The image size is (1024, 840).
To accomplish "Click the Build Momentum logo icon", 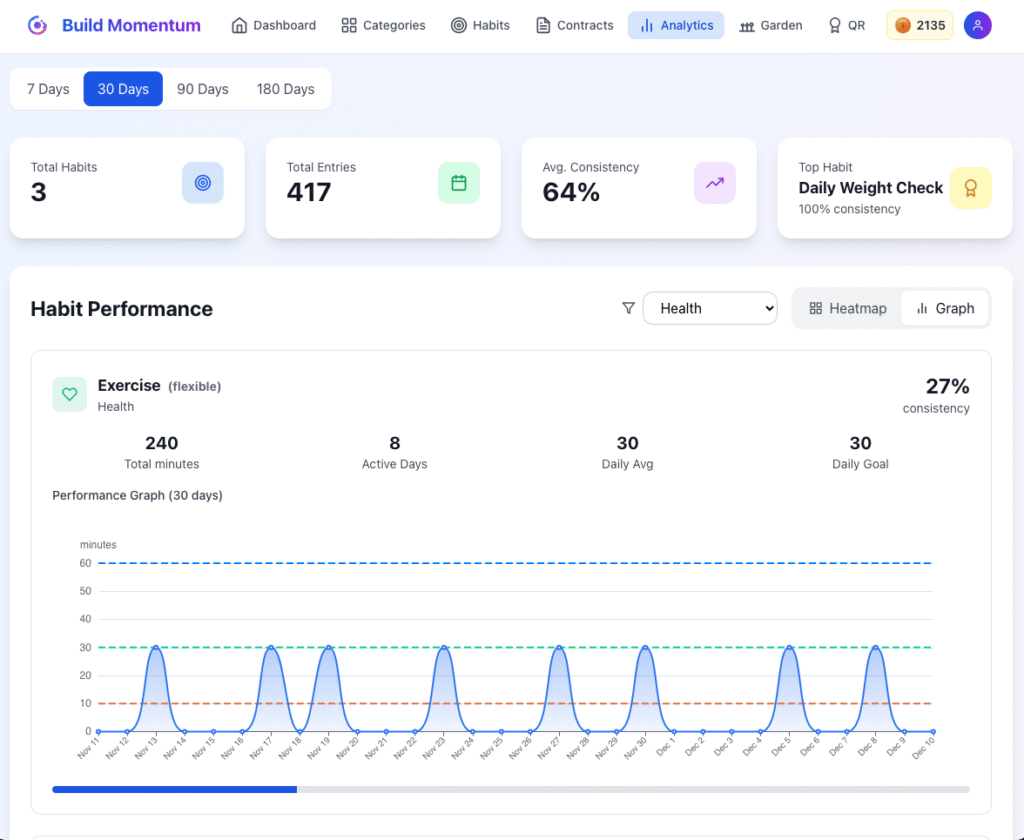I will [37, 25].
